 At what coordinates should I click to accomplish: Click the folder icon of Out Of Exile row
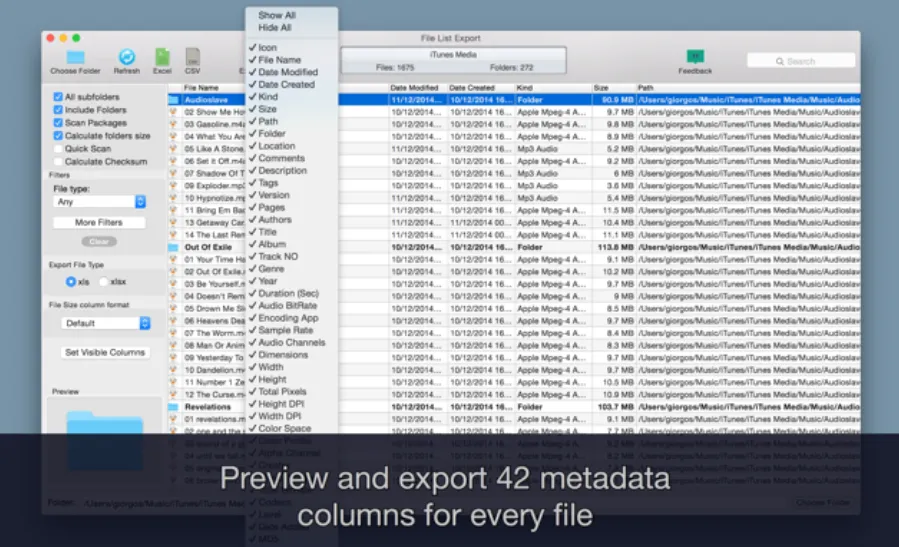[x=173, y=247]
